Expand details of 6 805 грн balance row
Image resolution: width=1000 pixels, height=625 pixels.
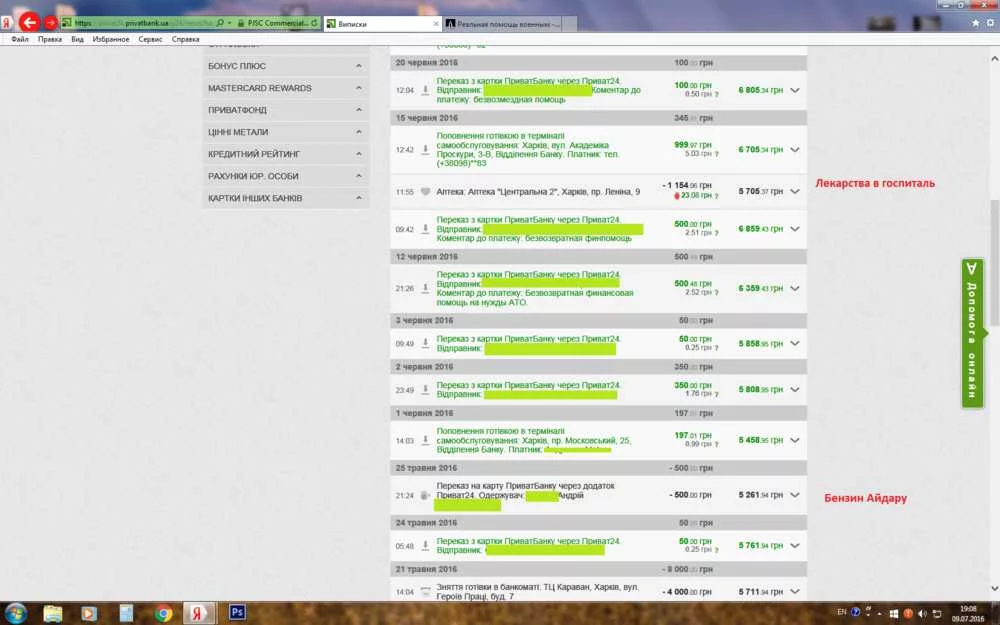795,91
